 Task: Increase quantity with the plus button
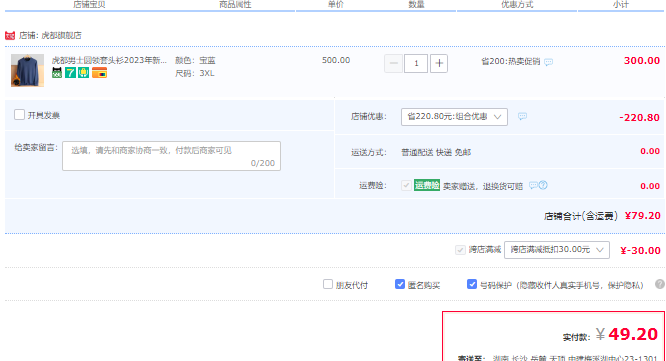click(439, 64)
